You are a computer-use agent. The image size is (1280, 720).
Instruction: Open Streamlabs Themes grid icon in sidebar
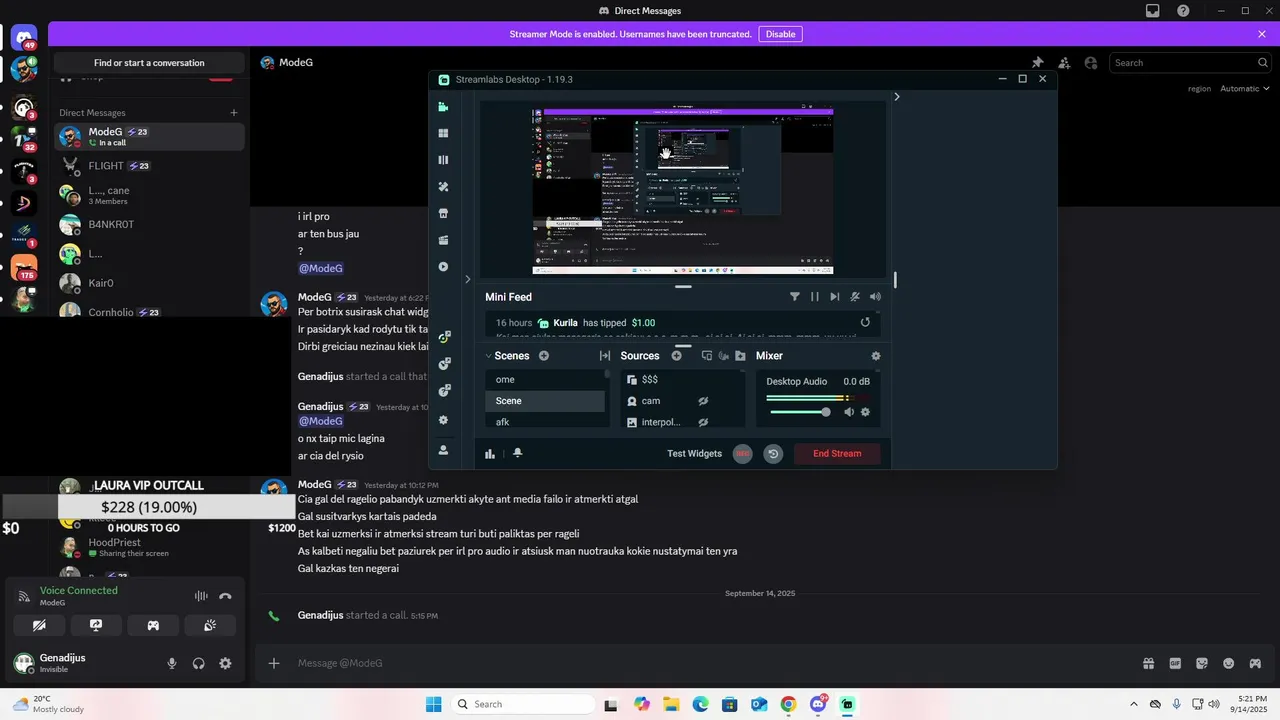(443, 133)
